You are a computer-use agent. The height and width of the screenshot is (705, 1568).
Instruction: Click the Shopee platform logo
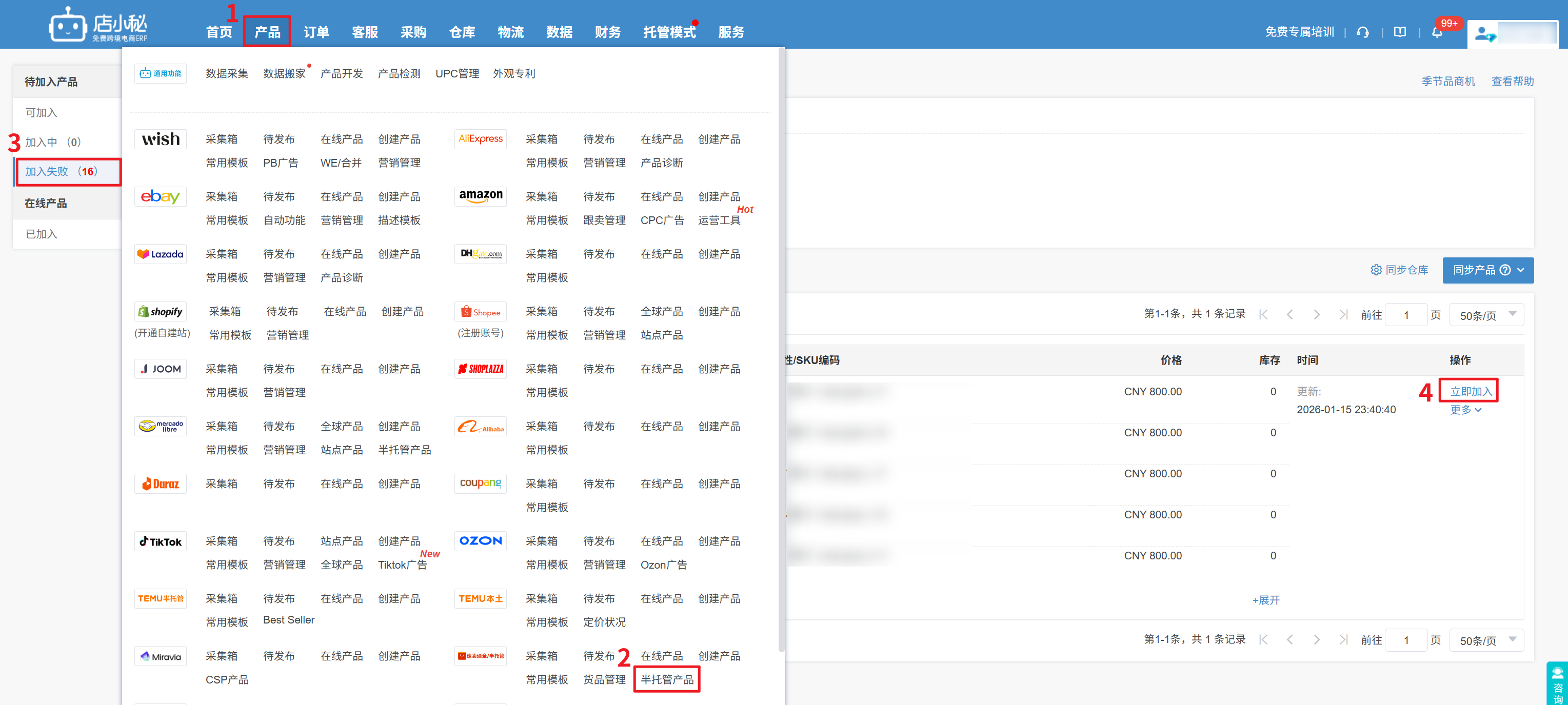point(480,312)
